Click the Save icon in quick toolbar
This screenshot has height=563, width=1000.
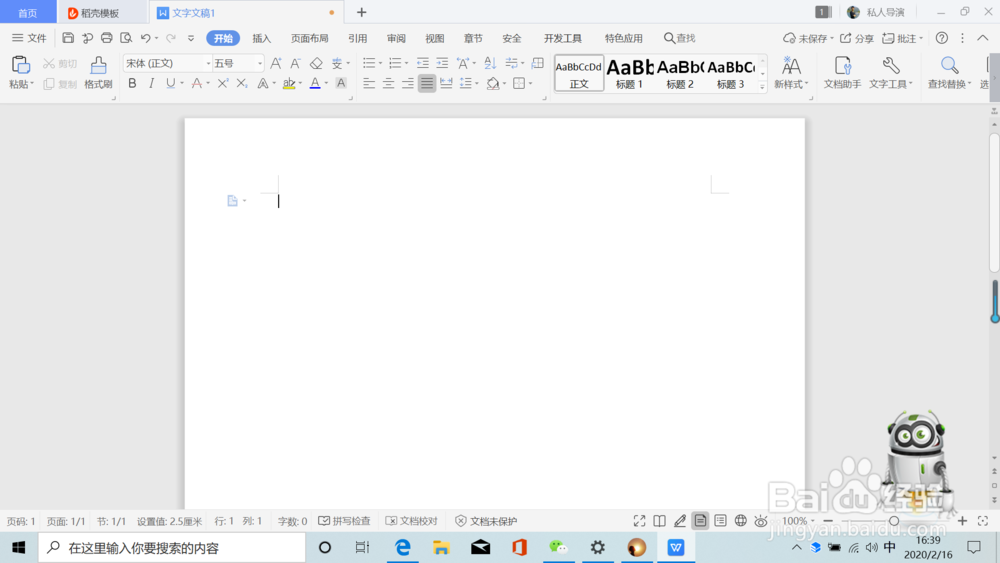pyautogui.click(x=68, y=38)
